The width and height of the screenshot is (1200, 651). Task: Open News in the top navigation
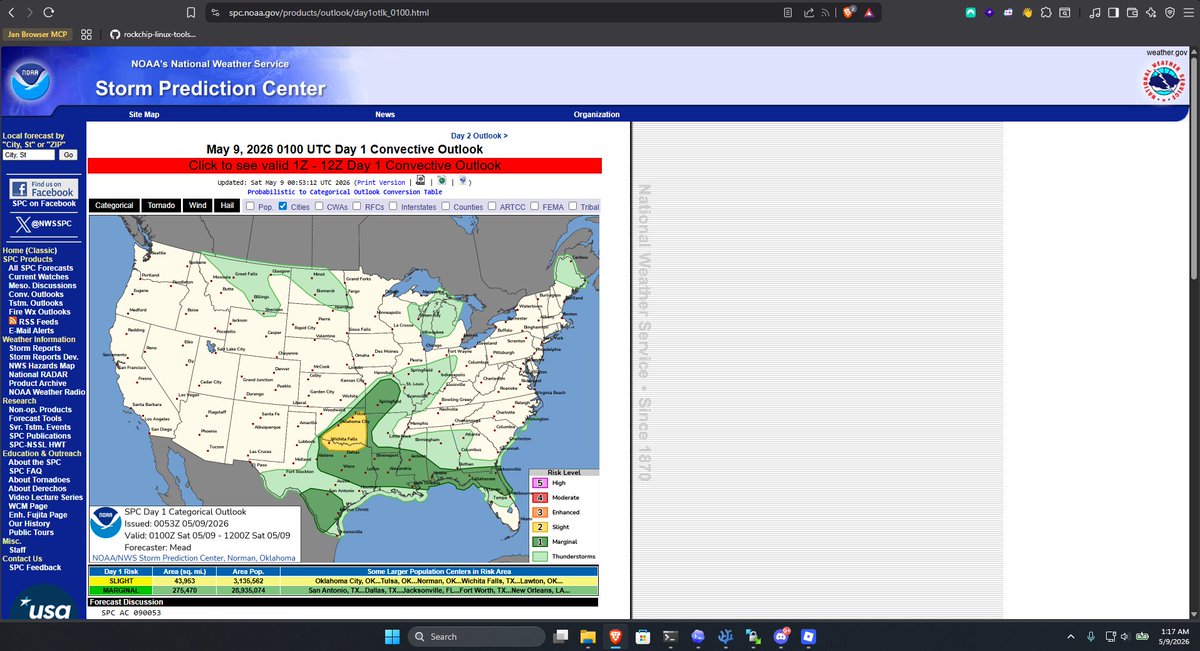point(385,115)
